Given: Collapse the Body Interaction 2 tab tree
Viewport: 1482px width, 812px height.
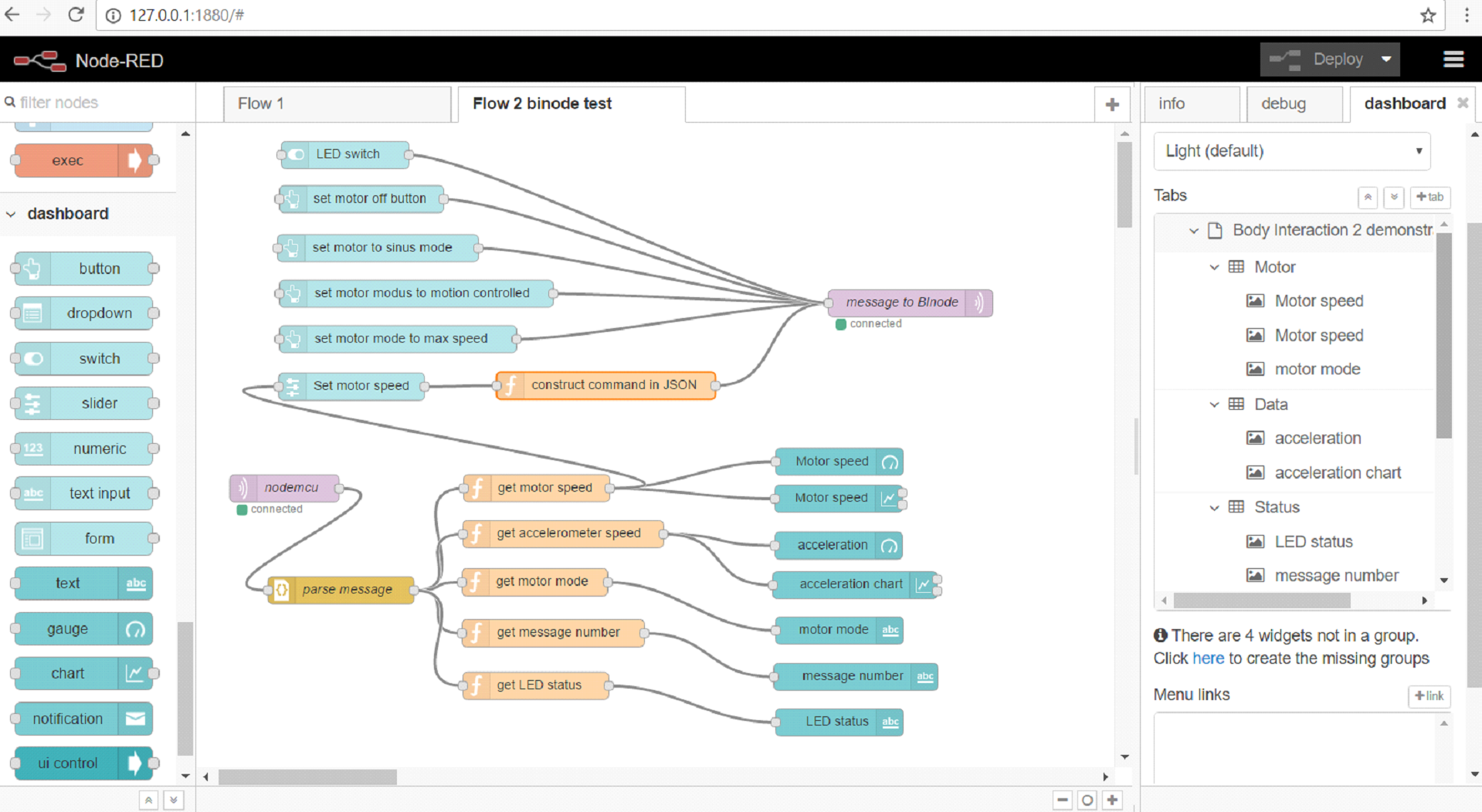Looking at the screenshot, I should click(x=1194, y=230).
